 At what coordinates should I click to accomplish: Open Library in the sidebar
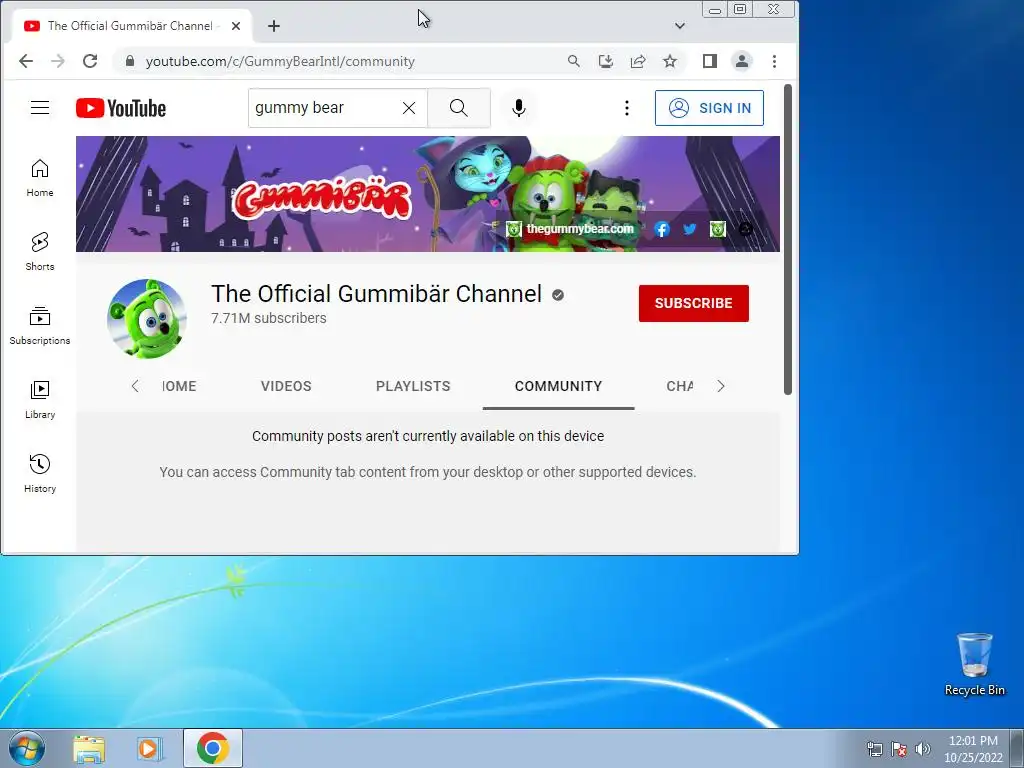click(x=40, y=400)
